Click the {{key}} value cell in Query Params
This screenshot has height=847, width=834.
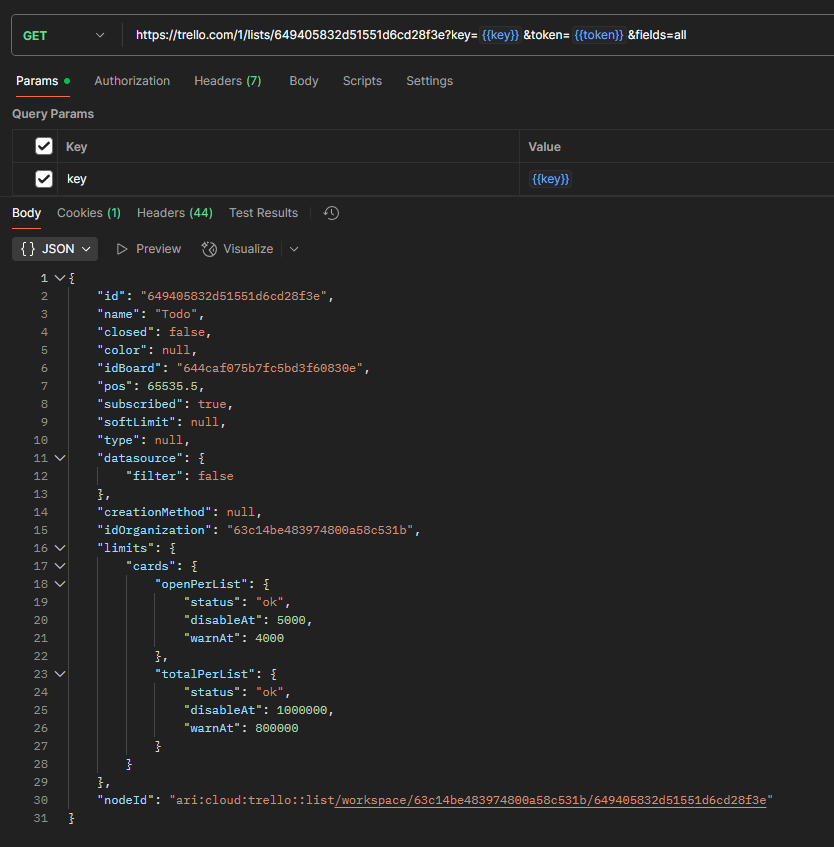point(550,179)
